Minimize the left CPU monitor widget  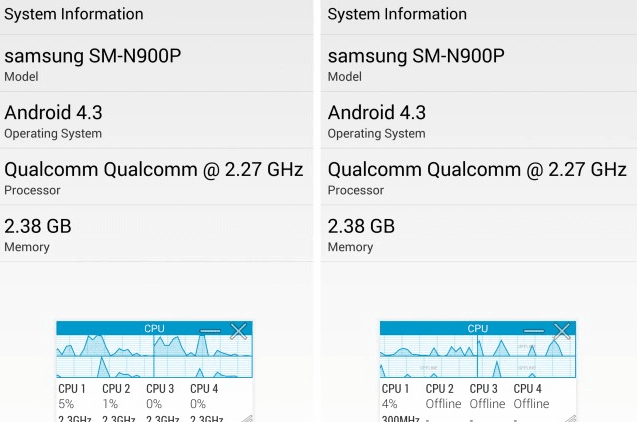210,329
